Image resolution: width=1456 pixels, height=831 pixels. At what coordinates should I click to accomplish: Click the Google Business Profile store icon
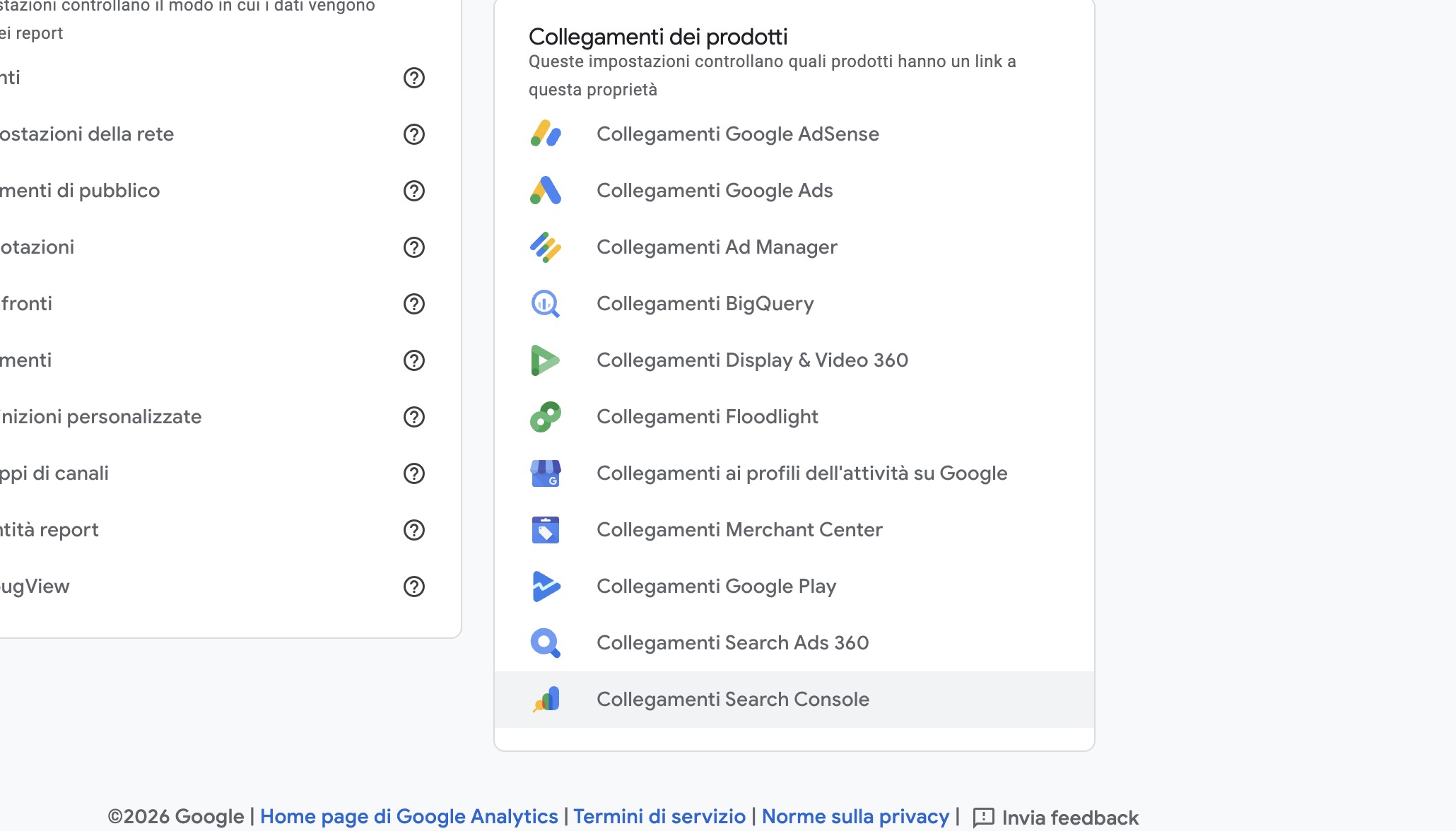coord(546,473)
